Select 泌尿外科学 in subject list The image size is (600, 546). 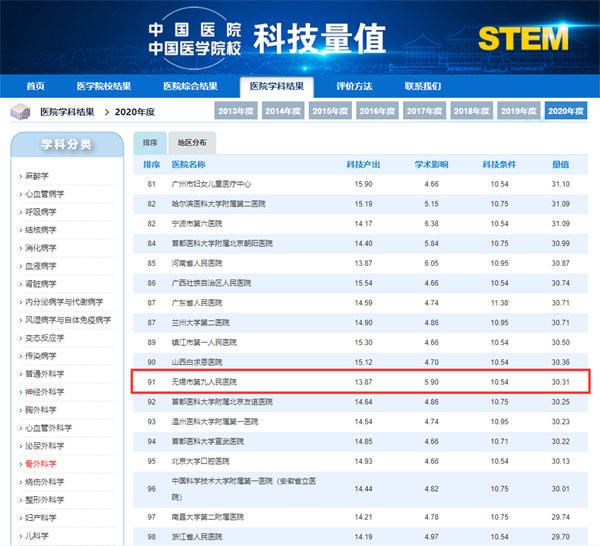(x=44, y=446)
